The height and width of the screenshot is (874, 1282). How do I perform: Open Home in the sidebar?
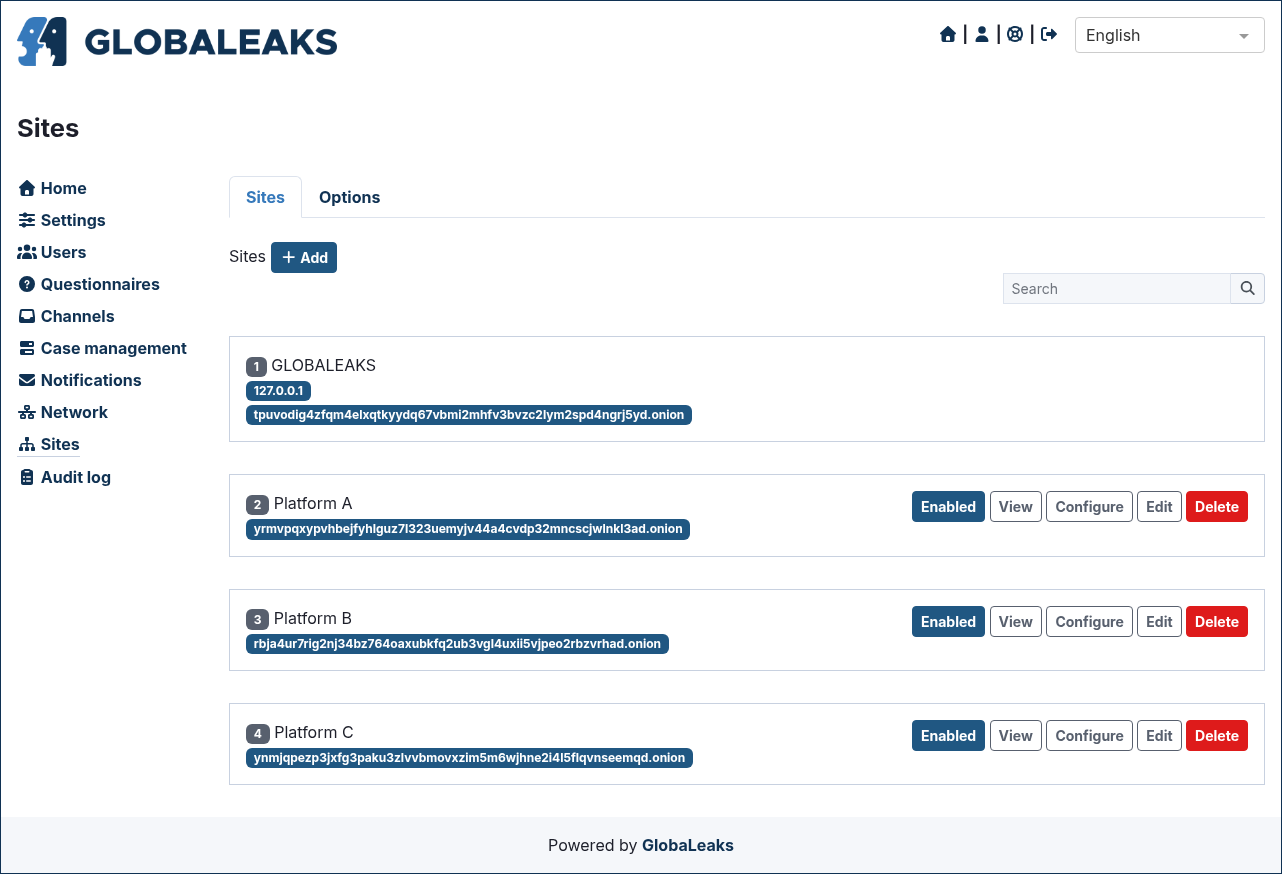(x=52, y=188)
